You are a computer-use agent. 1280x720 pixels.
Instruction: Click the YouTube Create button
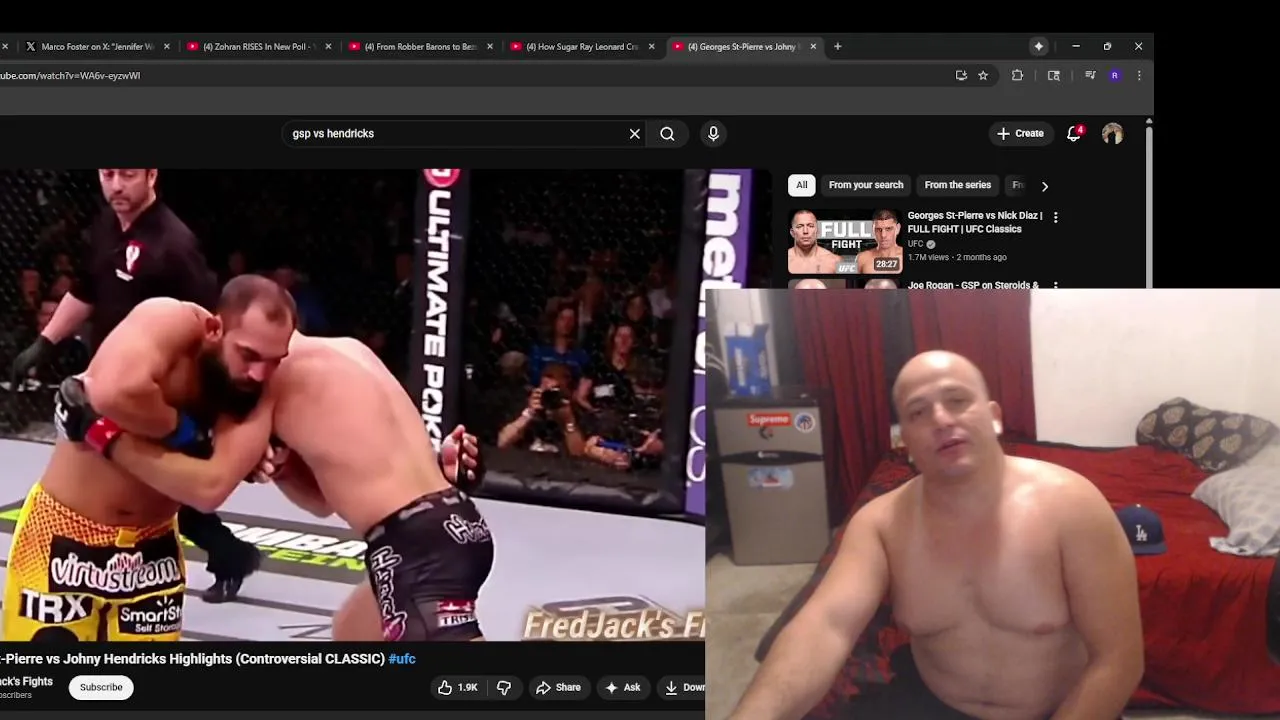pyautogui.click(x=1020, y=133)
